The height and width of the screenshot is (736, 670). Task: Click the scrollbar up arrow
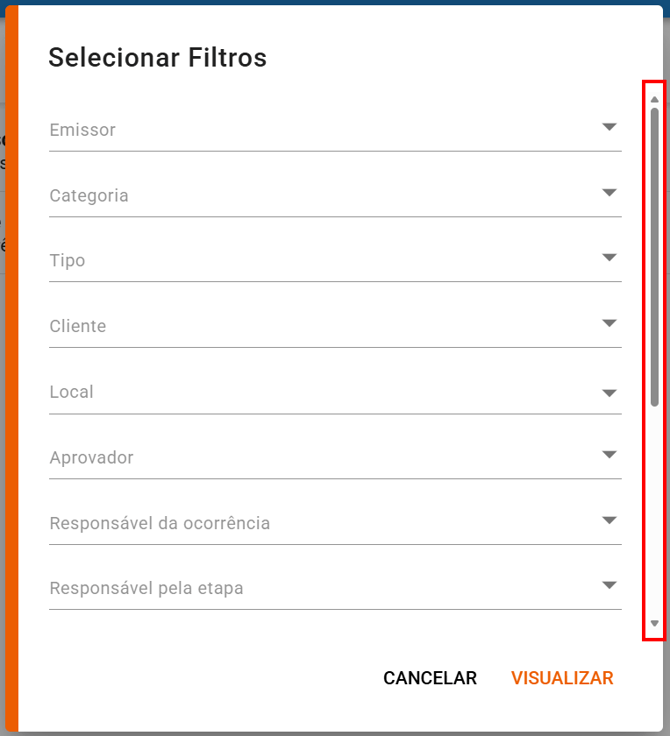(x=654, y=99)
